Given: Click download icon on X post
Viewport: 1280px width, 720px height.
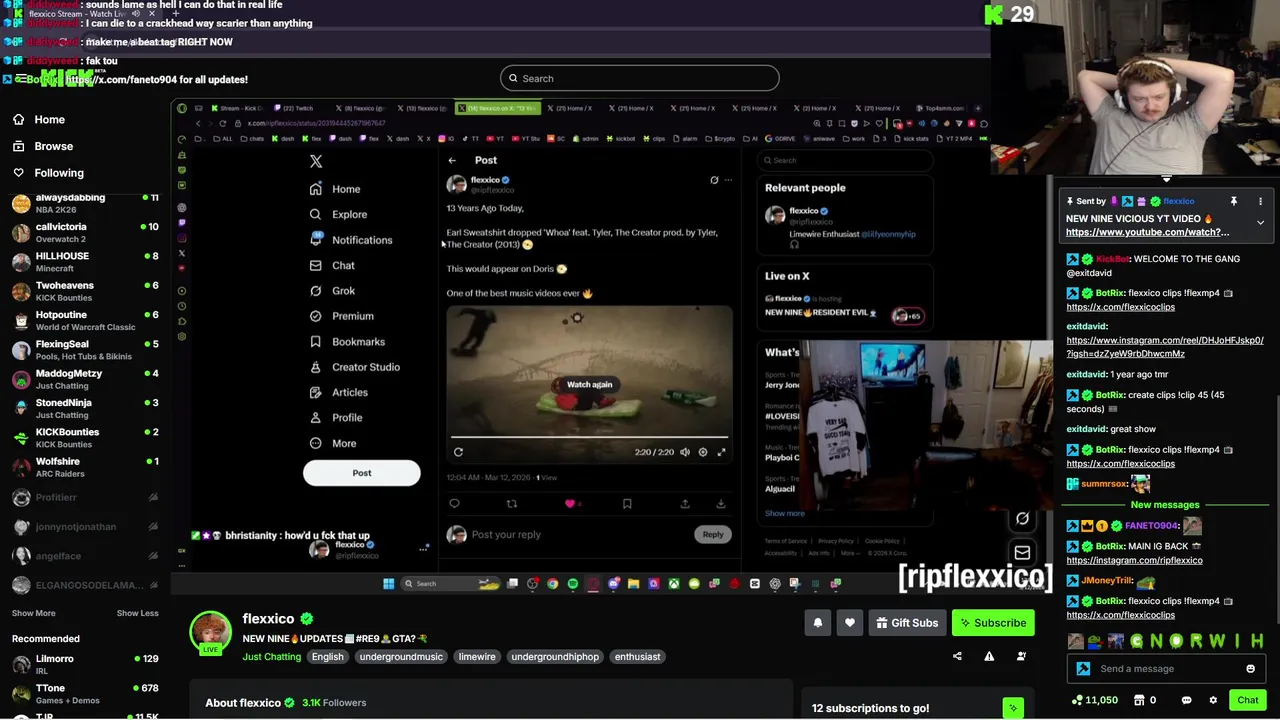Looking at the screenshot, I should point(720,504).
